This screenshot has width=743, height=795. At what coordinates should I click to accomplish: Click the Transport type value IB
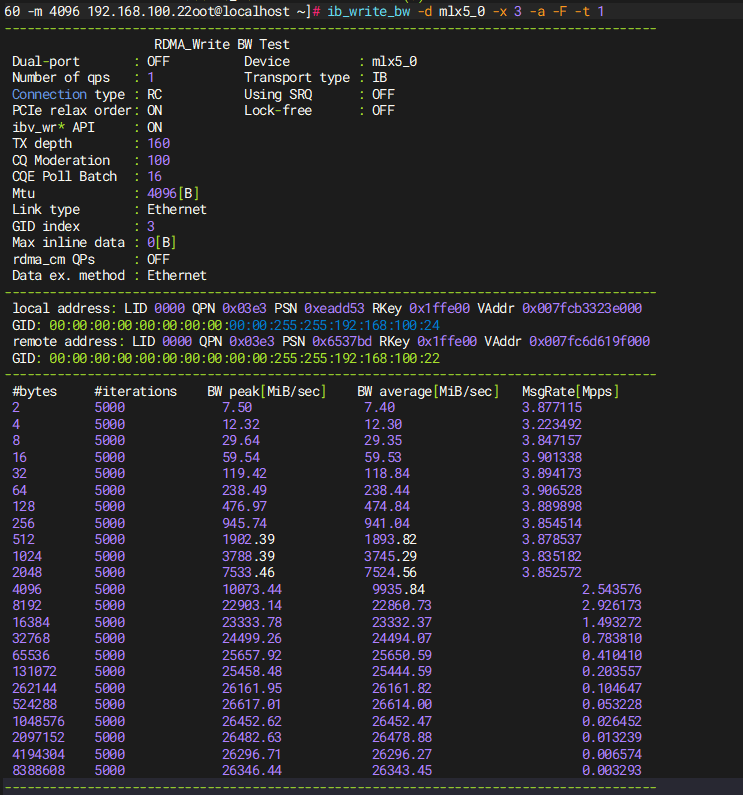click(380, 78)
